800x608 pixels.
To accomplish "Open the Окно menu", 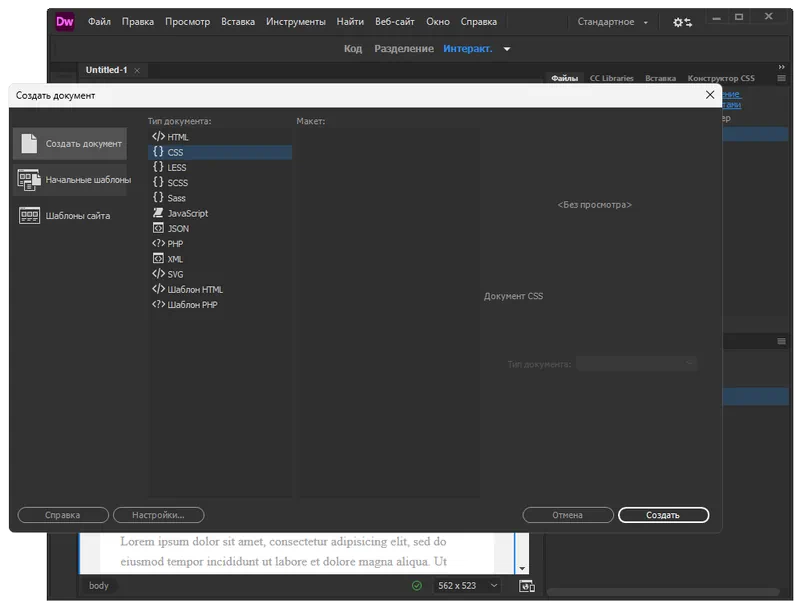I will (x=438, y=22).
